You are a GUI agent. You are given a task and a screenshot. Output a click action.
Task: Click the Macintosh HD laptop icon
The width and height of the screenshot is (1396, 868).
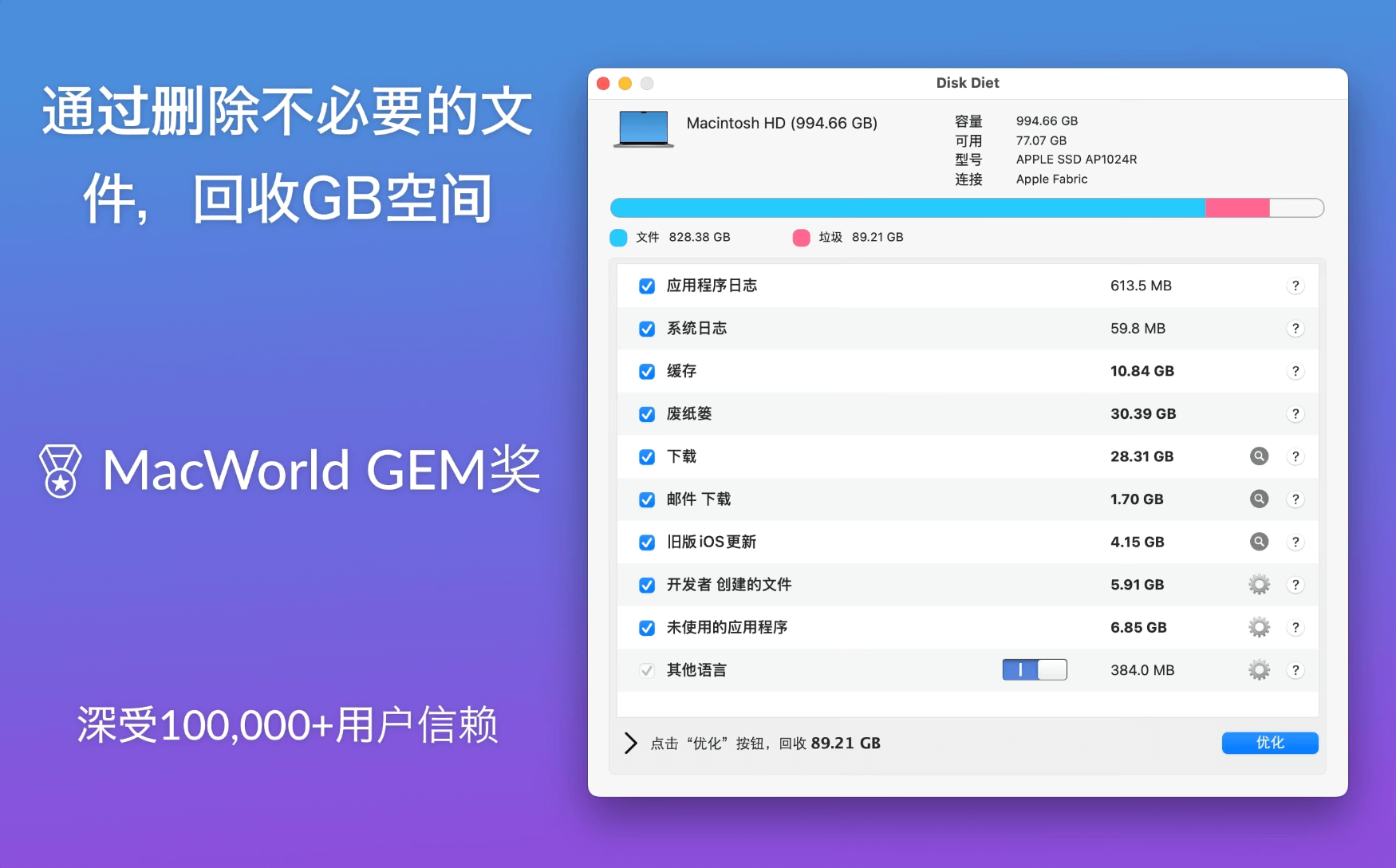click(641, 128)
